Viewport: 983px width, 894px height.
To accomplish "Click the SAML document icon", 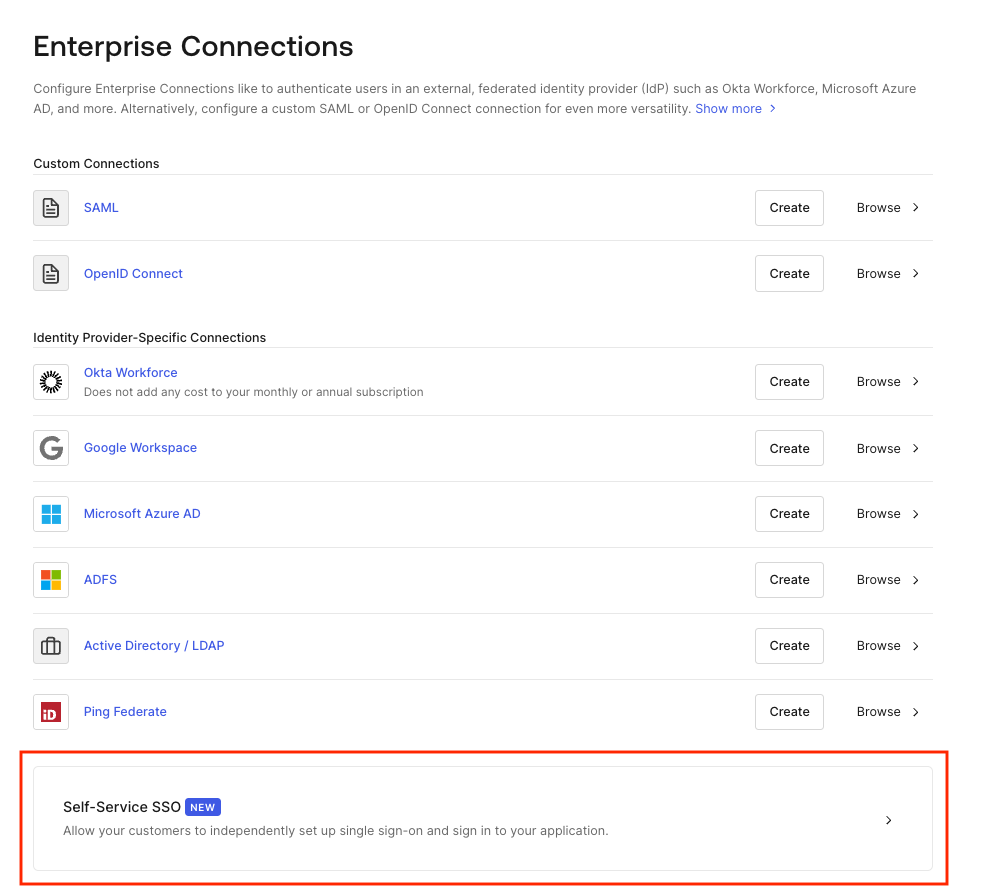I will click(51, 208).
